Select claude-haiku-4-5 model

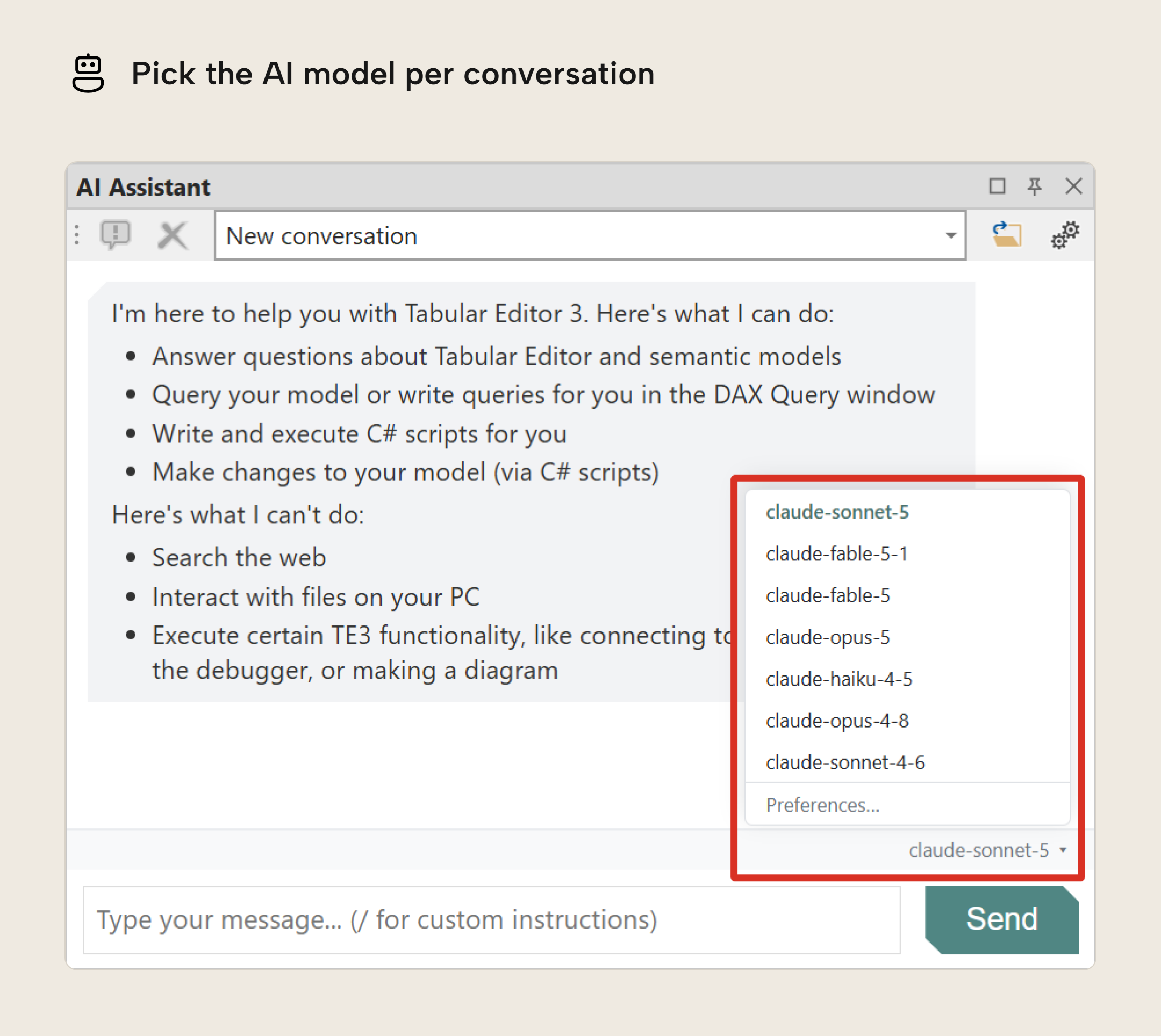pos(908,679)
